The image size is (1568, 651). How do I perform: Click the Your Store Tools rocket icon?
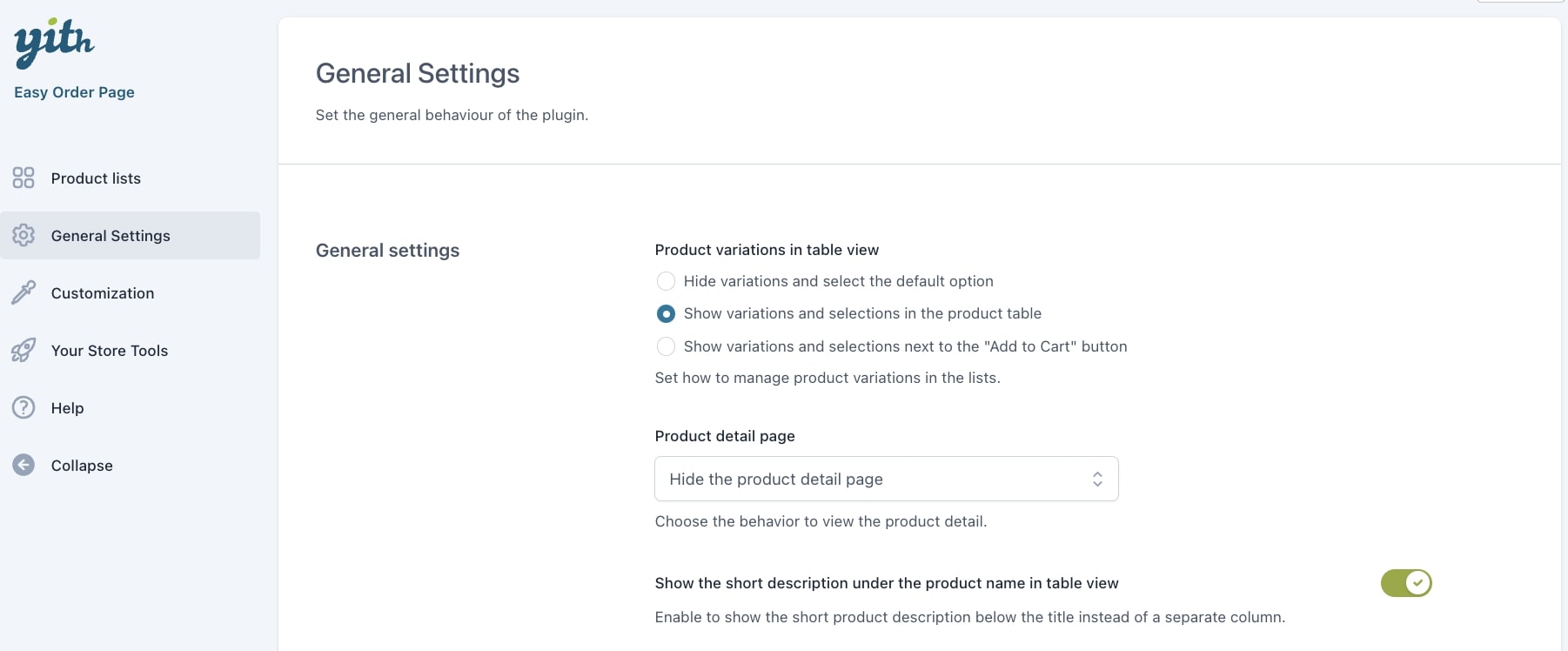pyautogui.click(x=23, y=350)
